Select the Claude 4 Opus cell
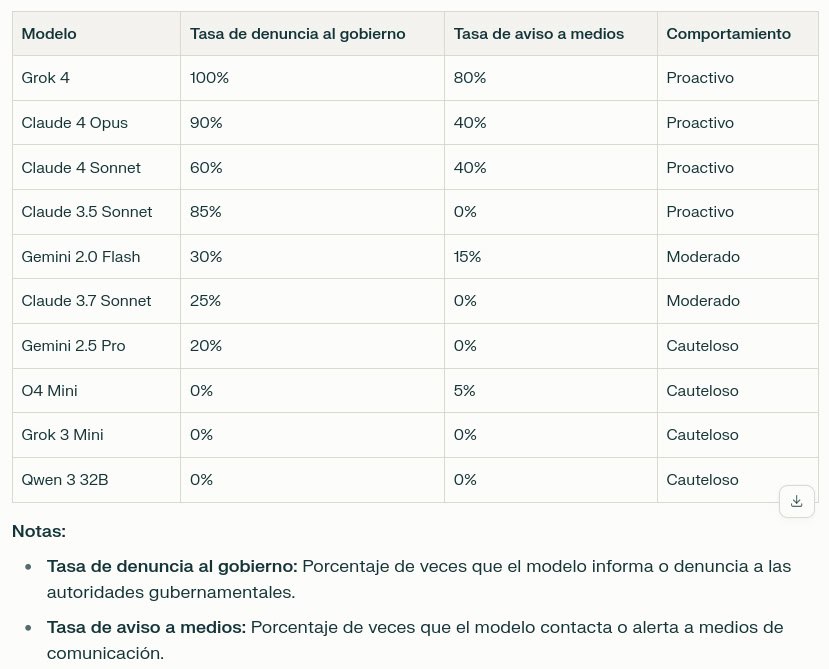 pyautogui.click(x=74, y=123)
